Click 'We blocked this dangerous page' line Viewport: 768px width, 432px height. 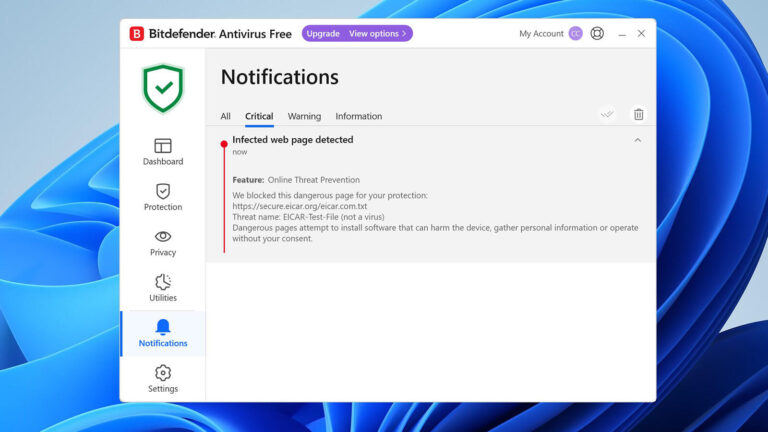[x=330, y=195]
